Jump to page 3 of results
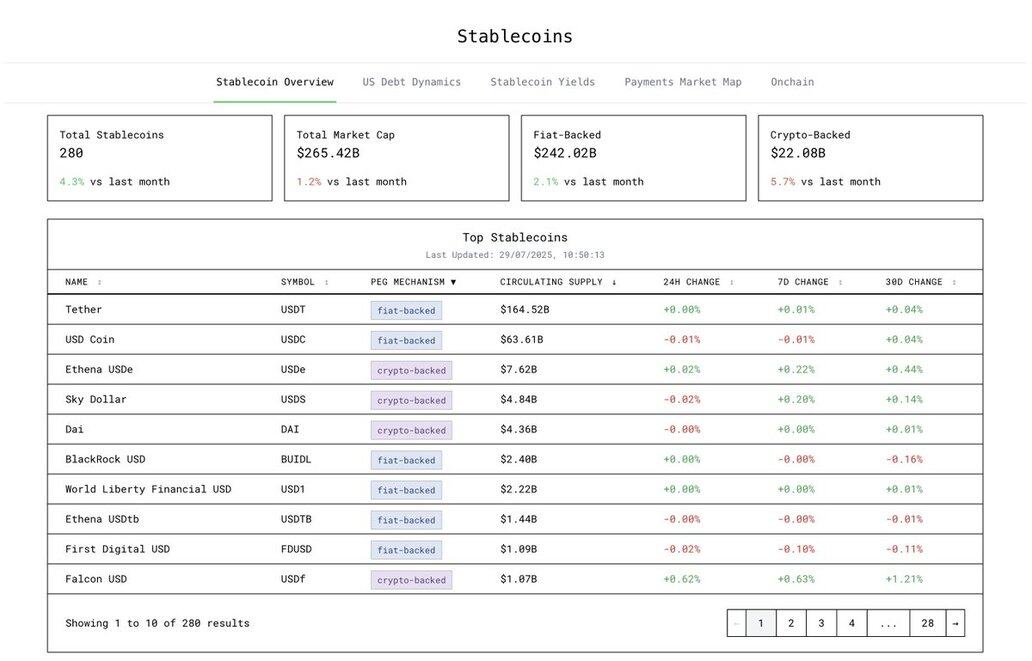The height and width of the screenshot is (661, 1032). coord(821,623)
